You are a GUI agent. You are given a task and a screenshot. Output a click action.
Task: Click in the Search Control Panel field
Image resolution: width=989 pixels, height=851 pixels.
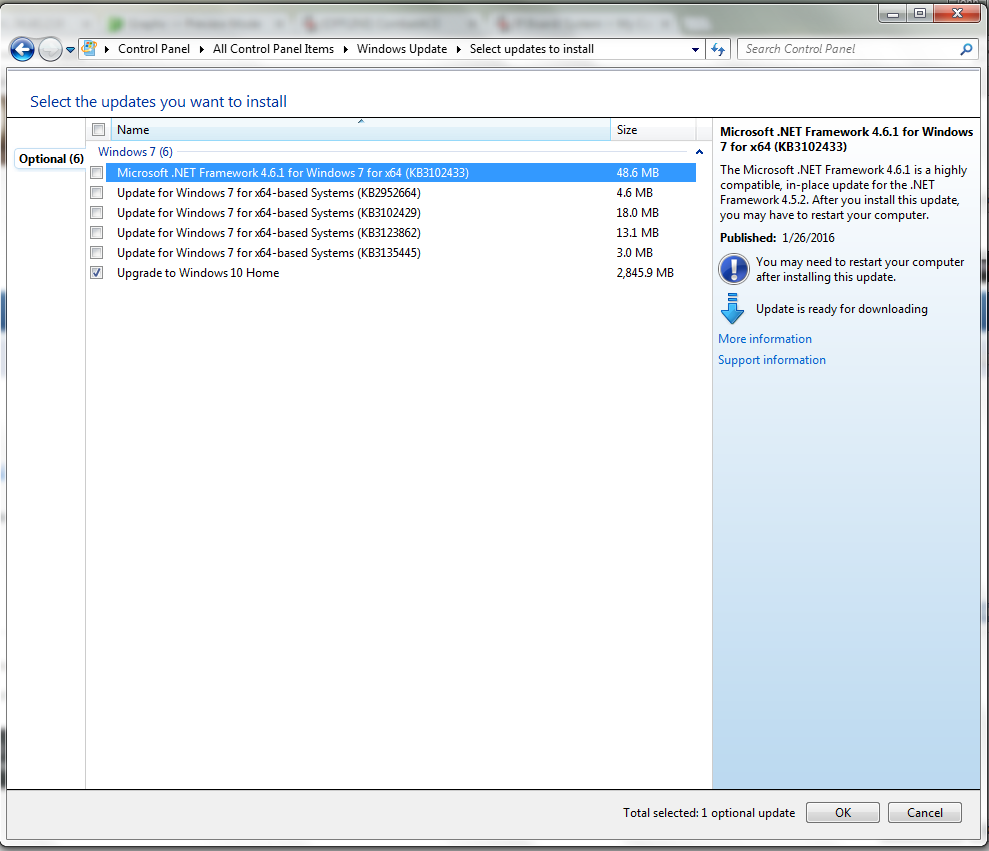pos(848,49)
